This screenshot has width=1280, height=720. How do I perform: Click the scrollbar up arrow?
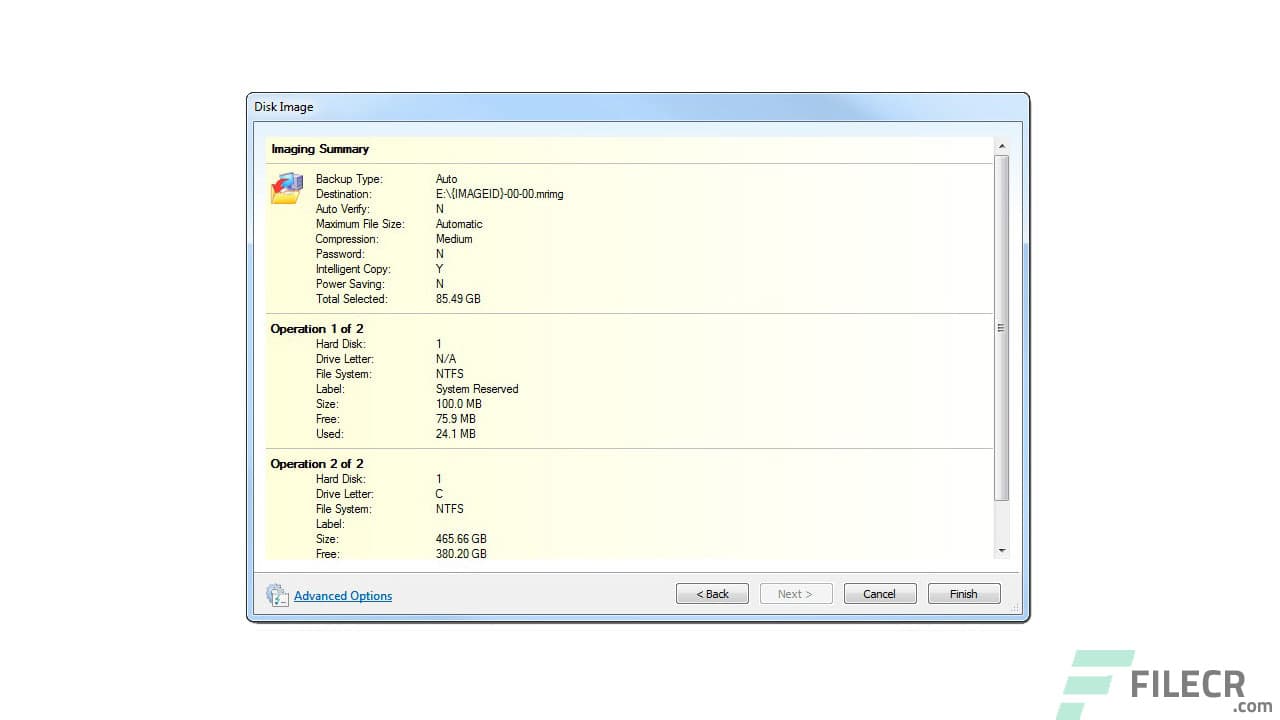(x=1001, y=144)
